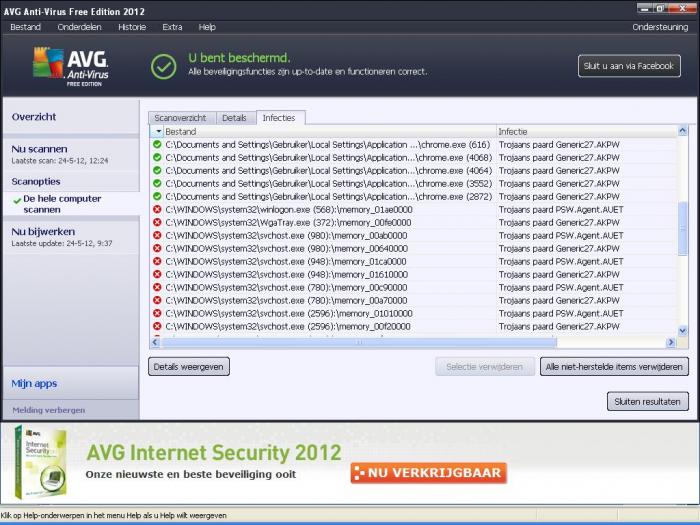700x525 pixels.
Task: Click red icon for svchost memory_00ab0000 row
Action: point(157,235)
